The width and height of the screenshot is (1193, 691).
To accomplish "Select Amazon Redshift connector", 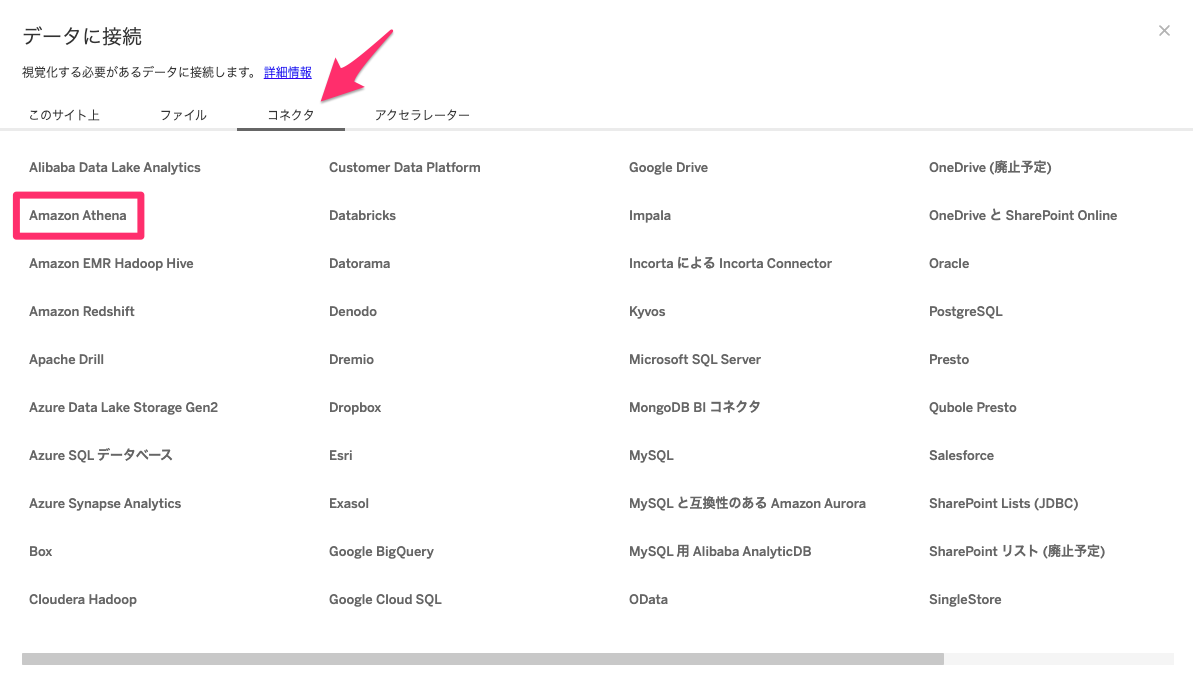I will coord(82,312).
